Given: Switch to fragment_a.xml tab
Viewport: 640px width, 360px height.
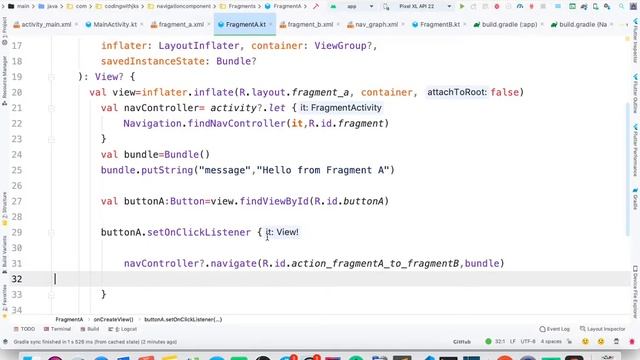Looking at the screenshot, I should pos(177,24).
